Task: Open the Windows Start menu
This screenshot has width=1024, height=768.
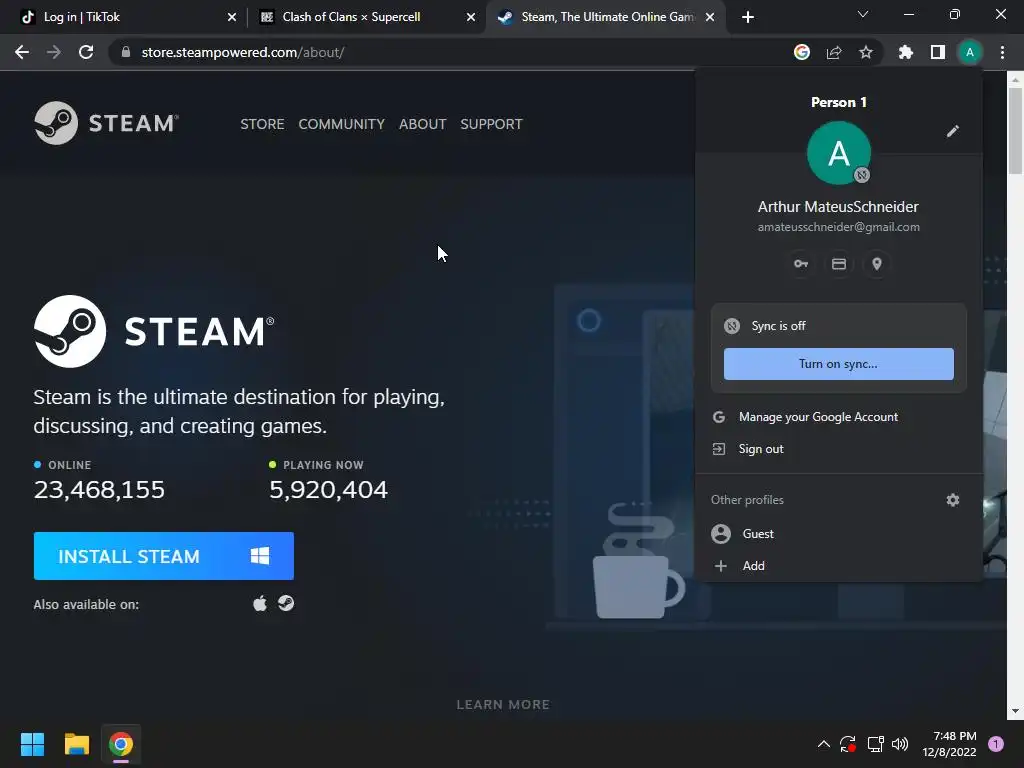Action: point(32,744)
